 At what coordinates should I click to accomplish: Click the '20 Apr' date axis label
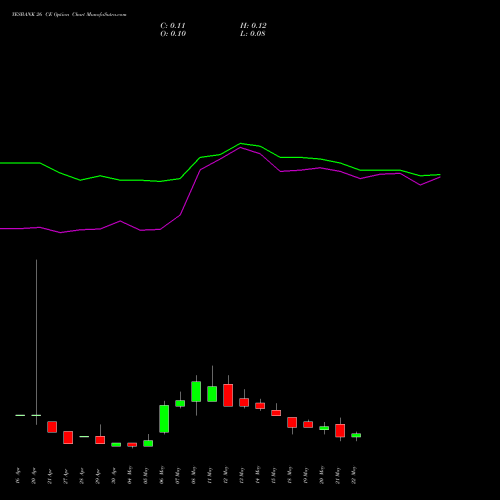34,476
